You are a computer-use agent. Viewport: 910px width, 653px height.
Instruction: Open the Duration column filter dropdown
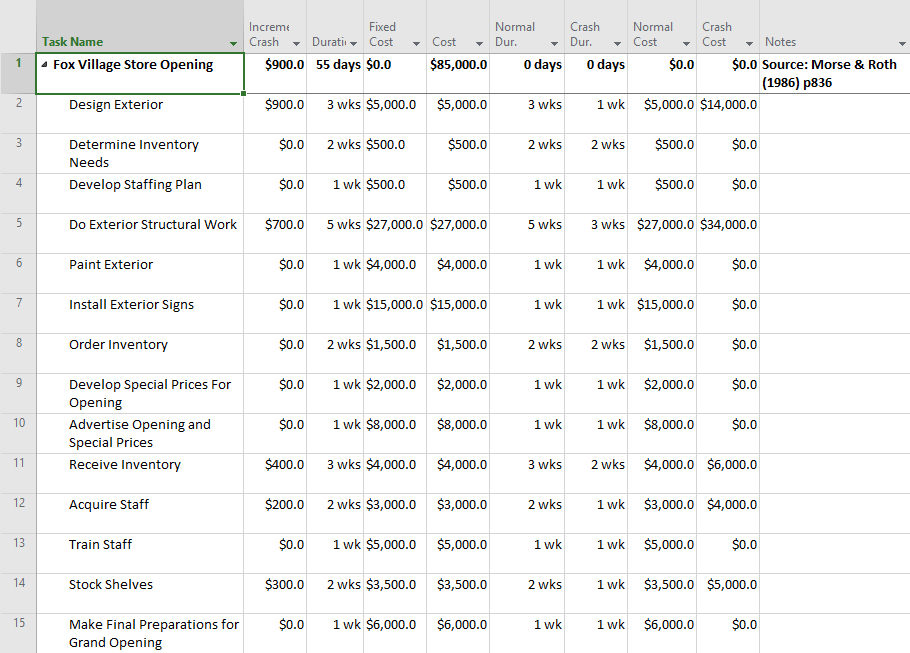point(353,44)
